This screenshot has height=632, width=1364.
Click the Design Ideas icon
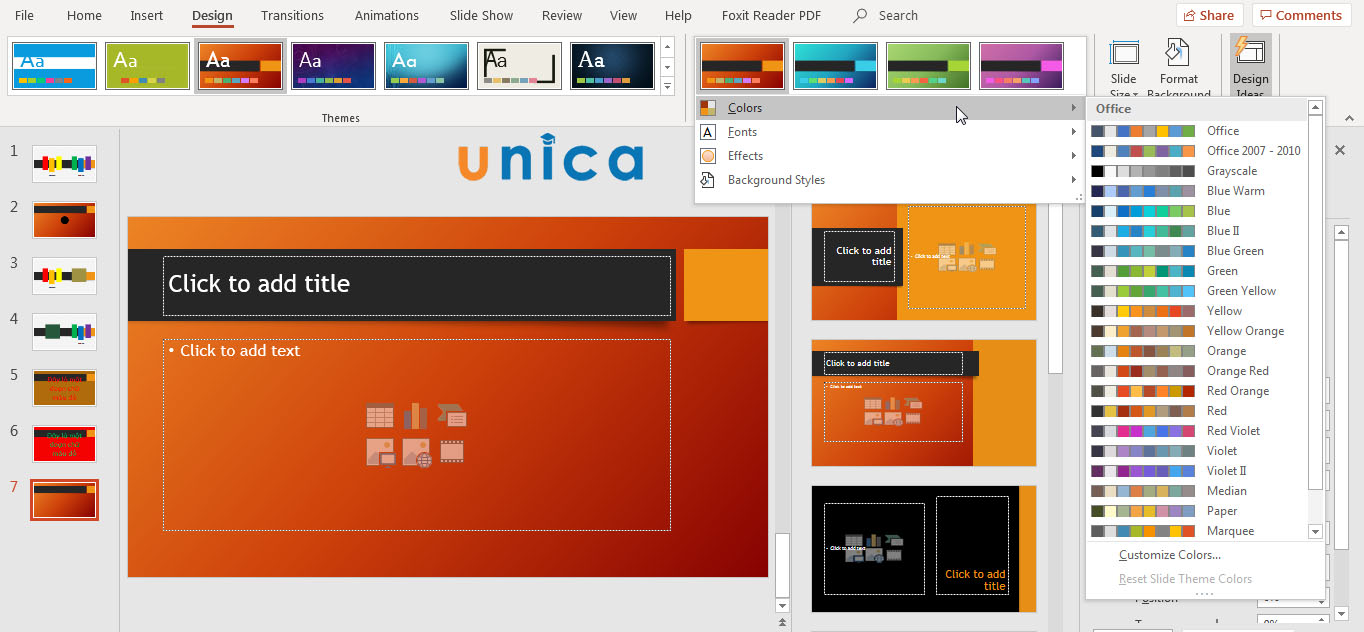[1250, 51]
